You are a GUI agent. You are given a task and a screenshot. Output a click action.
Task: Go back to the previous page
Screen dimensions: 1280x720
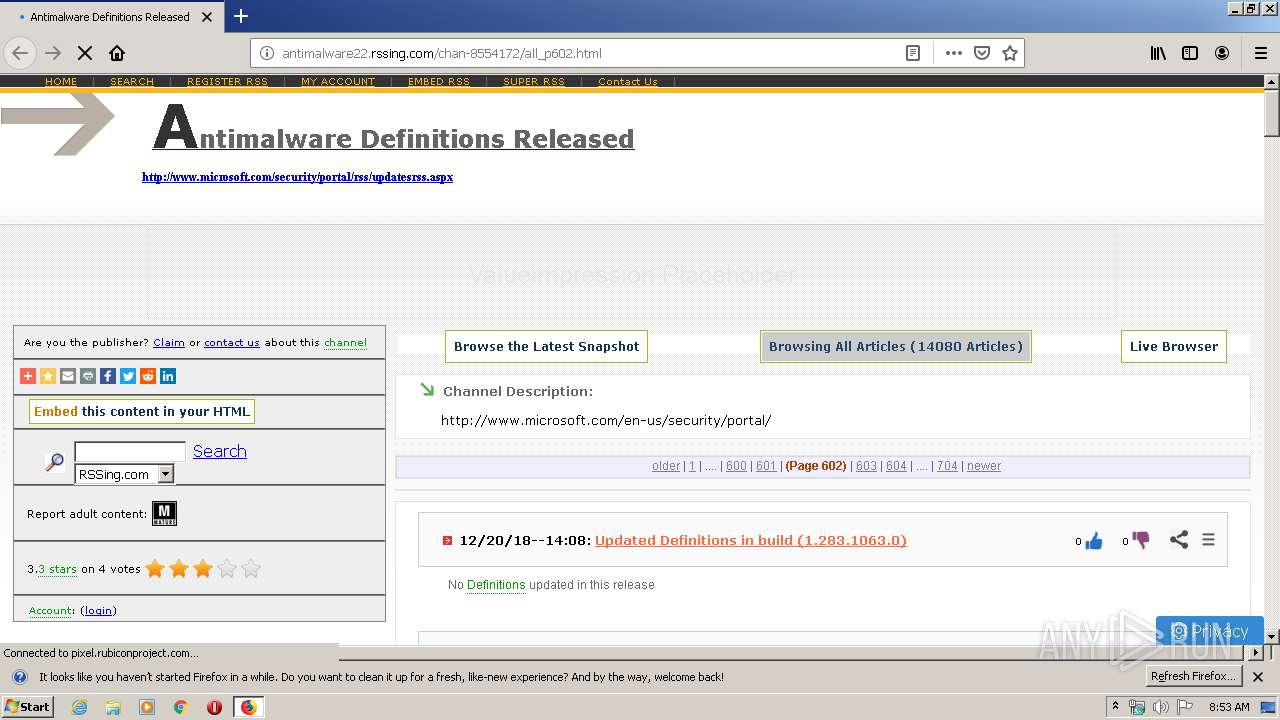tap(20, 53)
